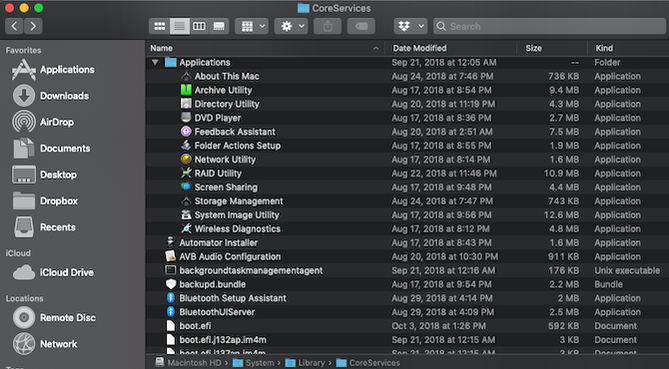
Task: Open Applications in the sidebar
Action: coord(53,70)
